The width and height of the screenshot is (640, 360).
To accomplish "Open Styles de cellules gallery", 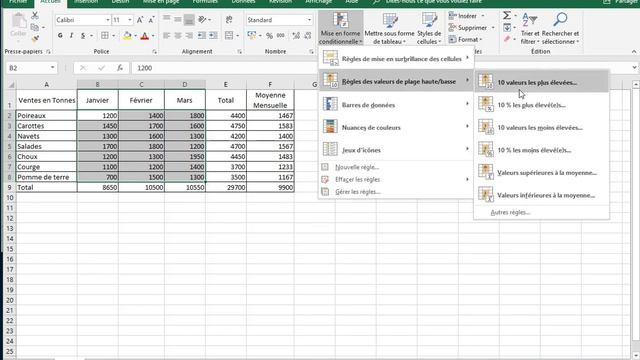I will pos(429,28).
